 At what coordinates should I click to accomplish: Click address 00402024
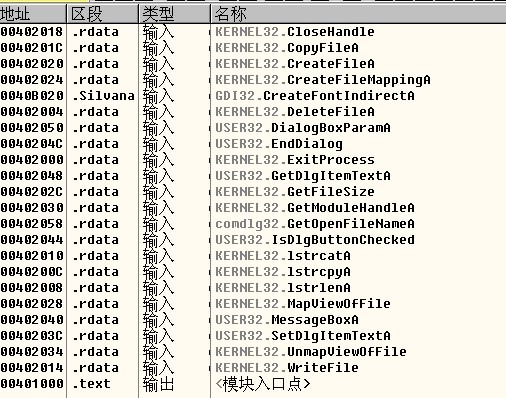tap(32, 80)
